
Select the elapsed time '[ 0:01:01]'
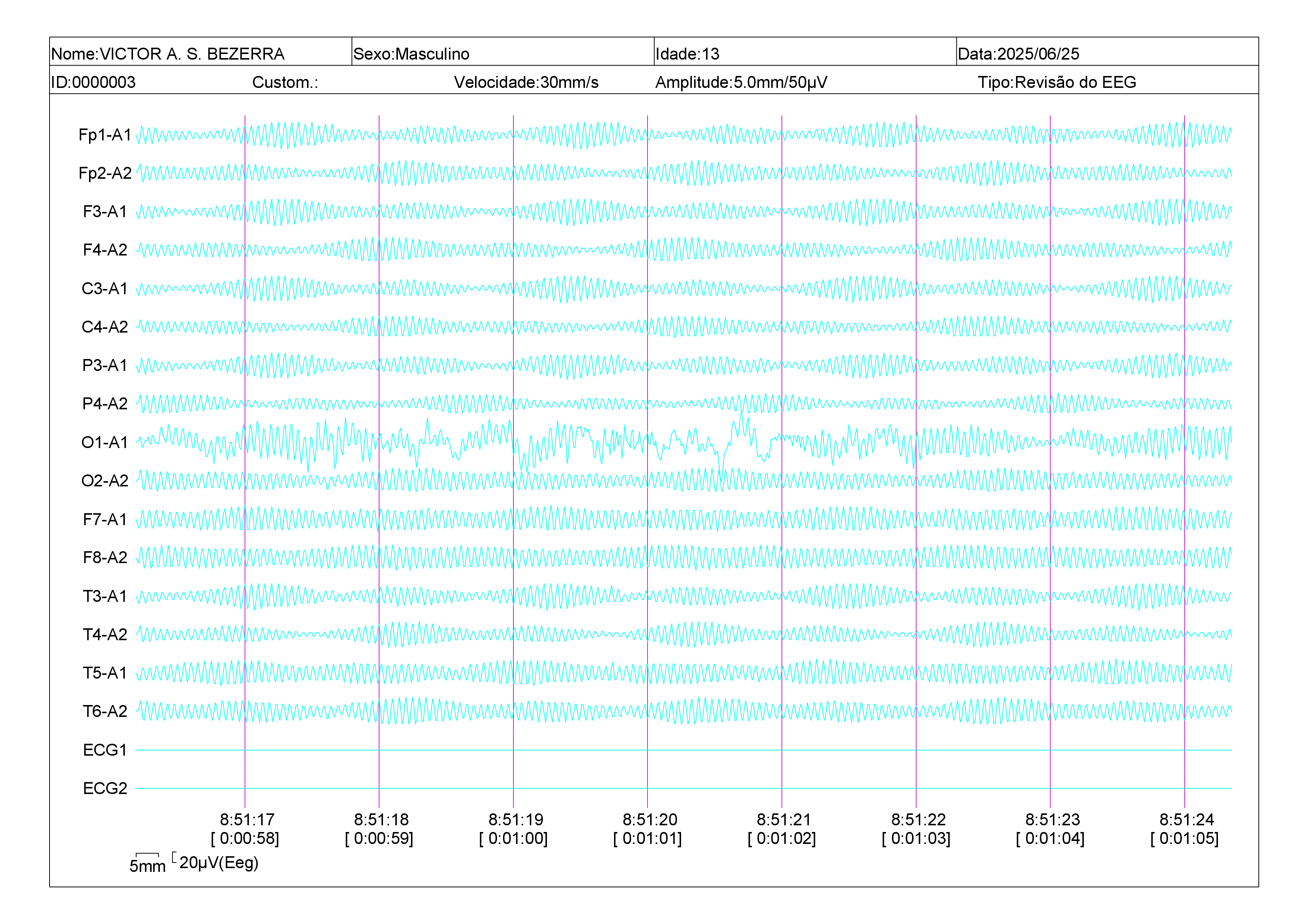tap(648, 839)
